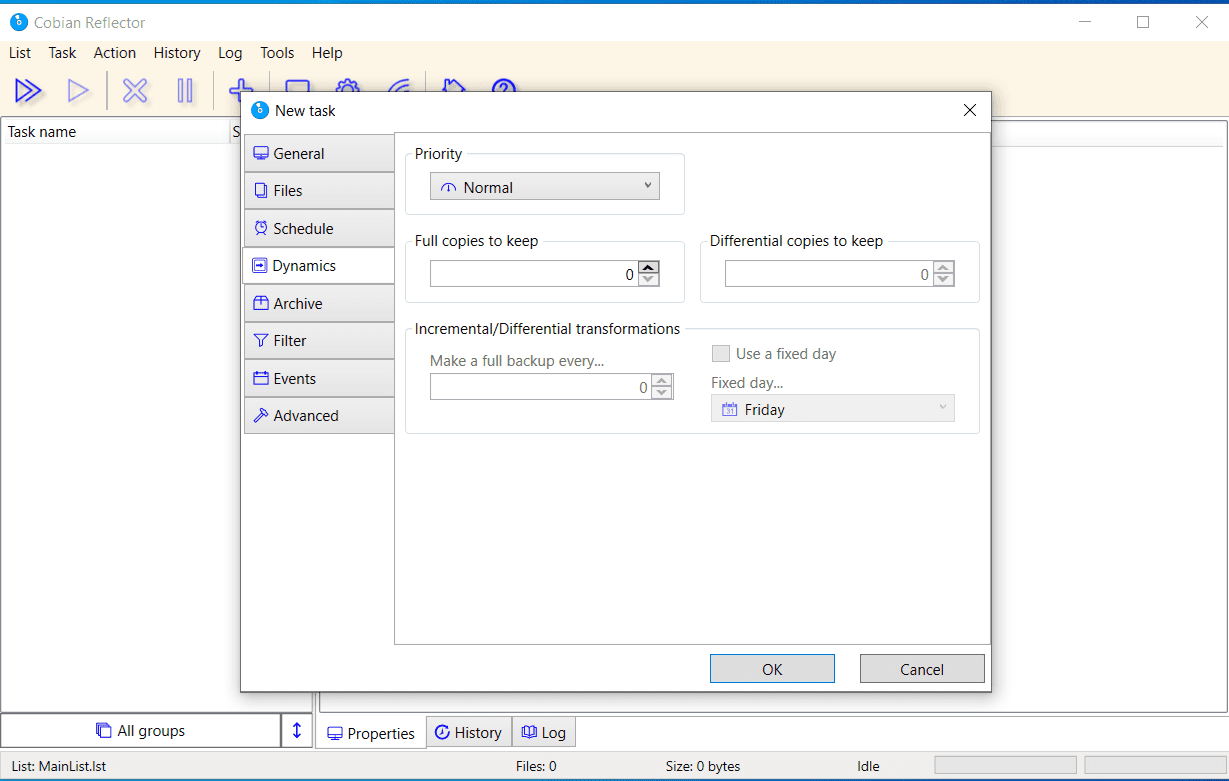Confirm the new task with OK
The height and width of the screenshot is (781, 1229).
772,669
